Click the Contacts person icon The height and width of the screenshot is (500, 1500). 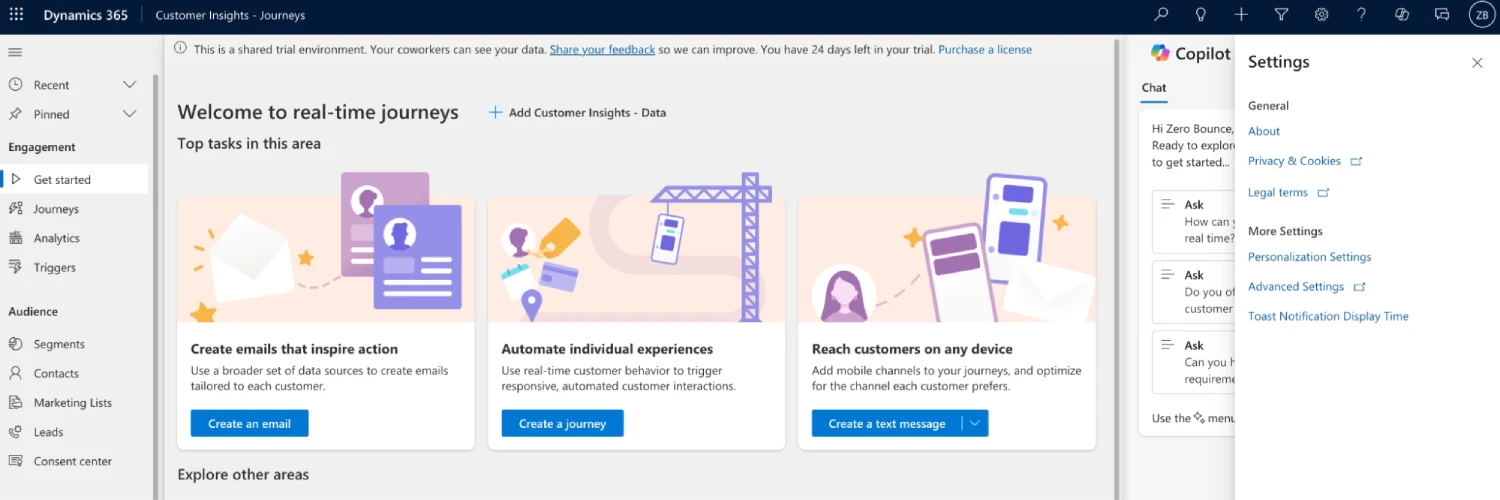15,373
